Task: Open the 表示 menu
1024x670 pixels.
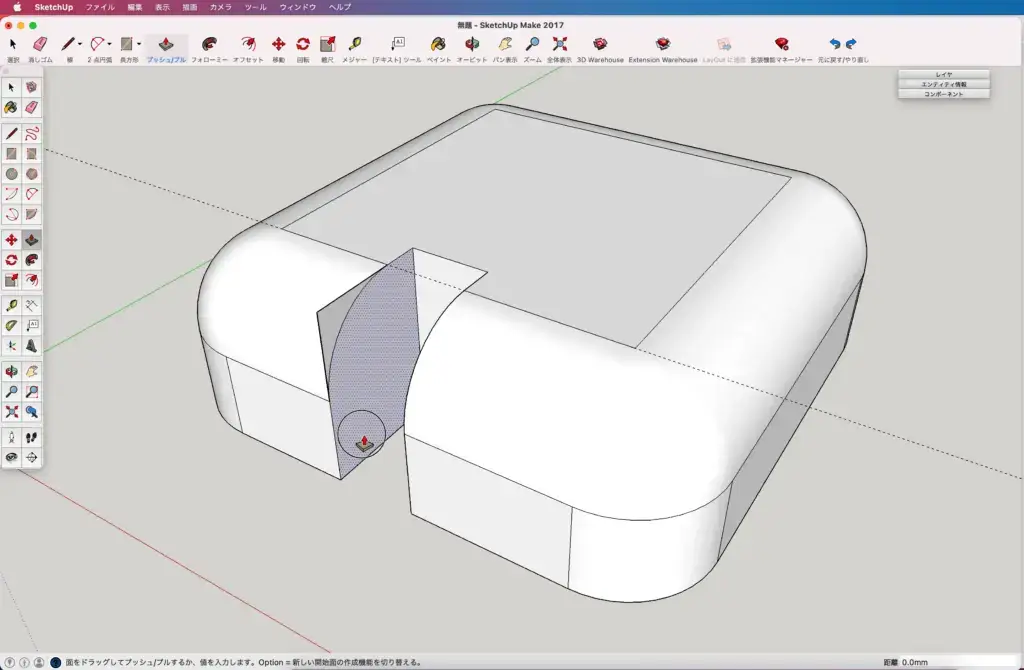Action: pyautogui.click(x=162, y=7)
